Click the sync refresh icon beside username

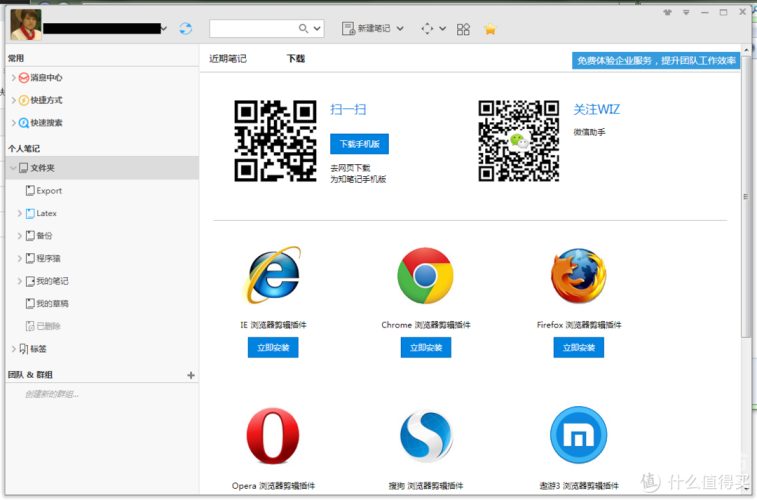coord(185,29)
